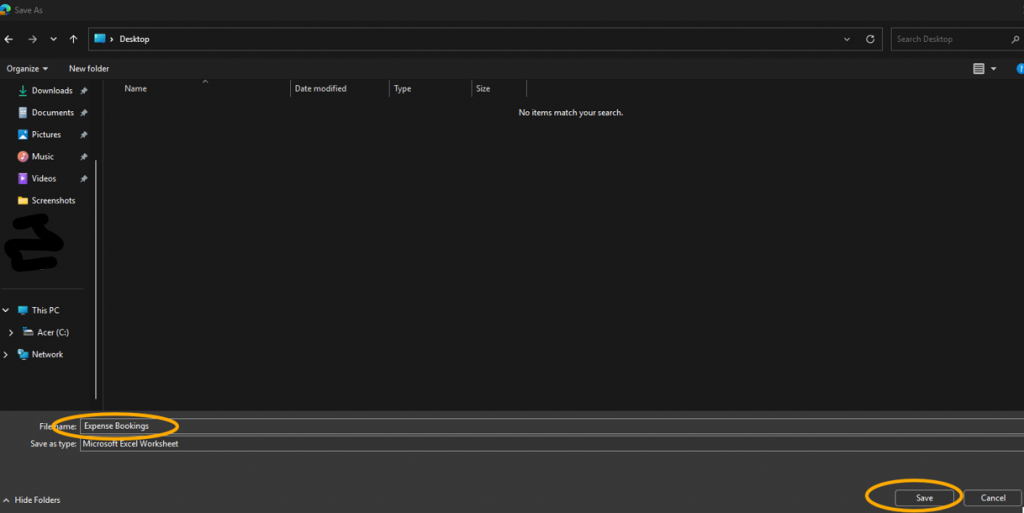Viewport: 1024px width, 513px height.
Task: Click Desktop in the address bar
Action: tap(135, 39)
